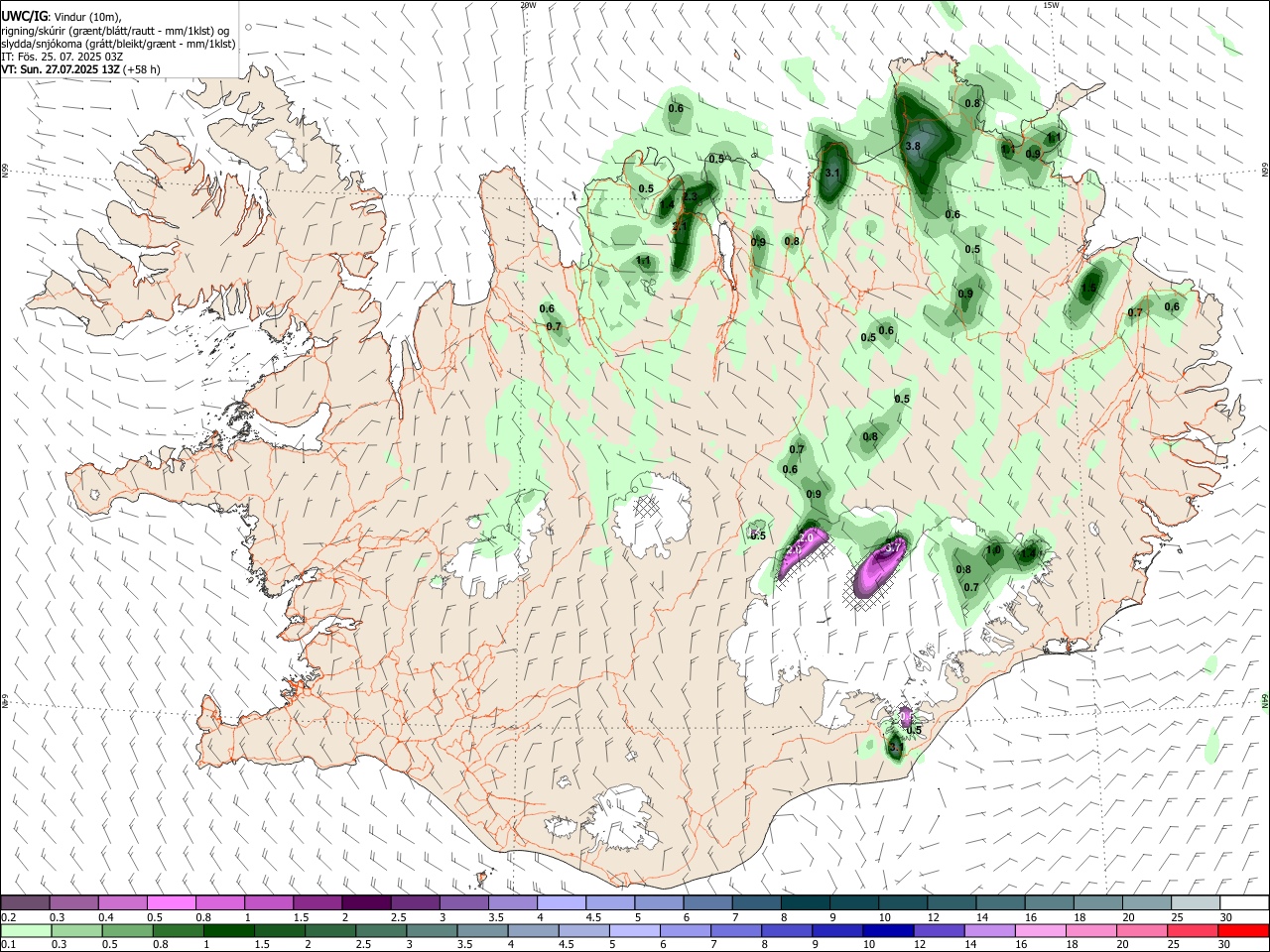Click the 20W longitude label
1270x952 pixels.
point(528,5)
